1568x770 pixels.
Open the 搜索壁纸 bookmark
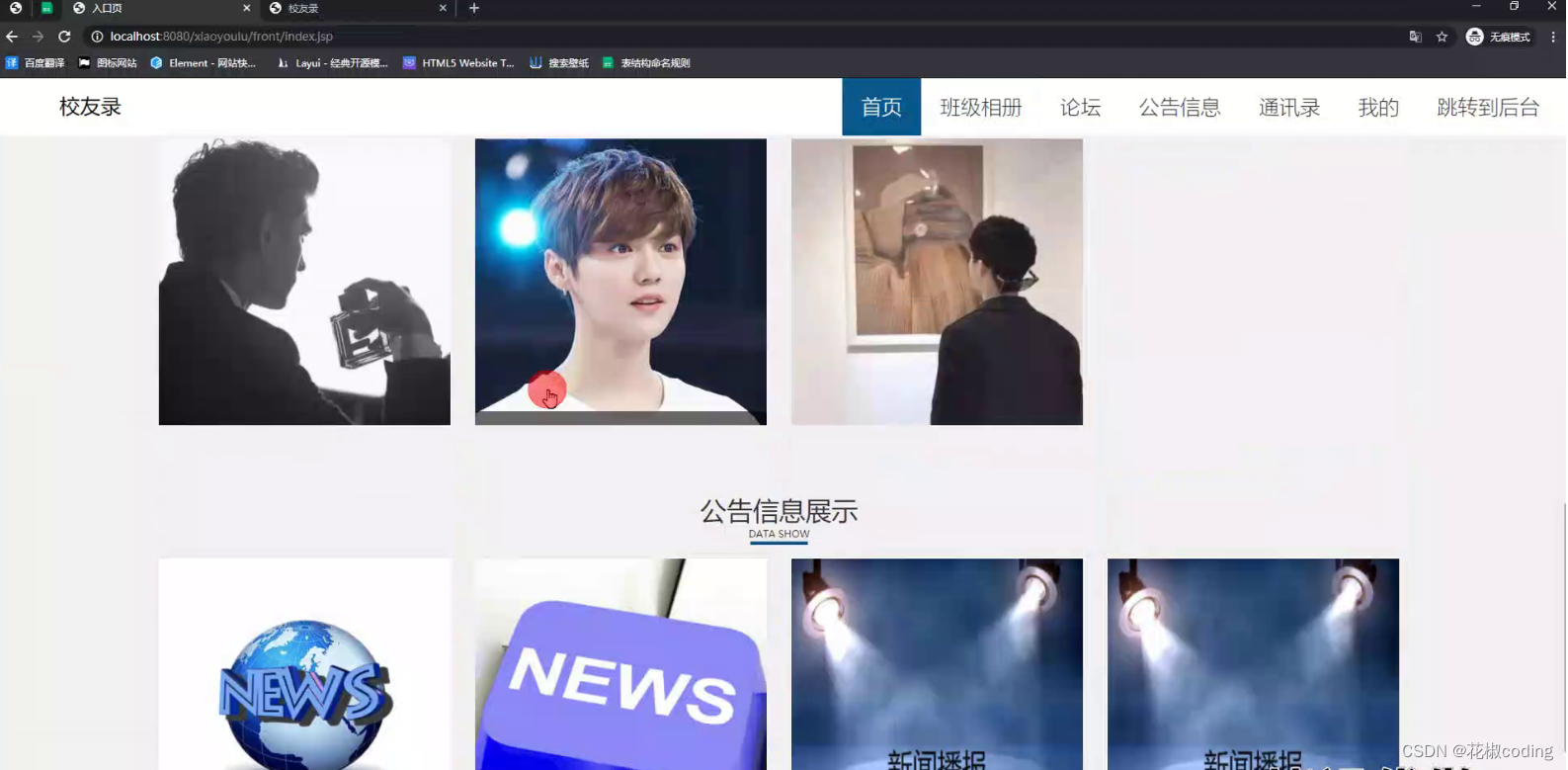[x=559, y=63]
